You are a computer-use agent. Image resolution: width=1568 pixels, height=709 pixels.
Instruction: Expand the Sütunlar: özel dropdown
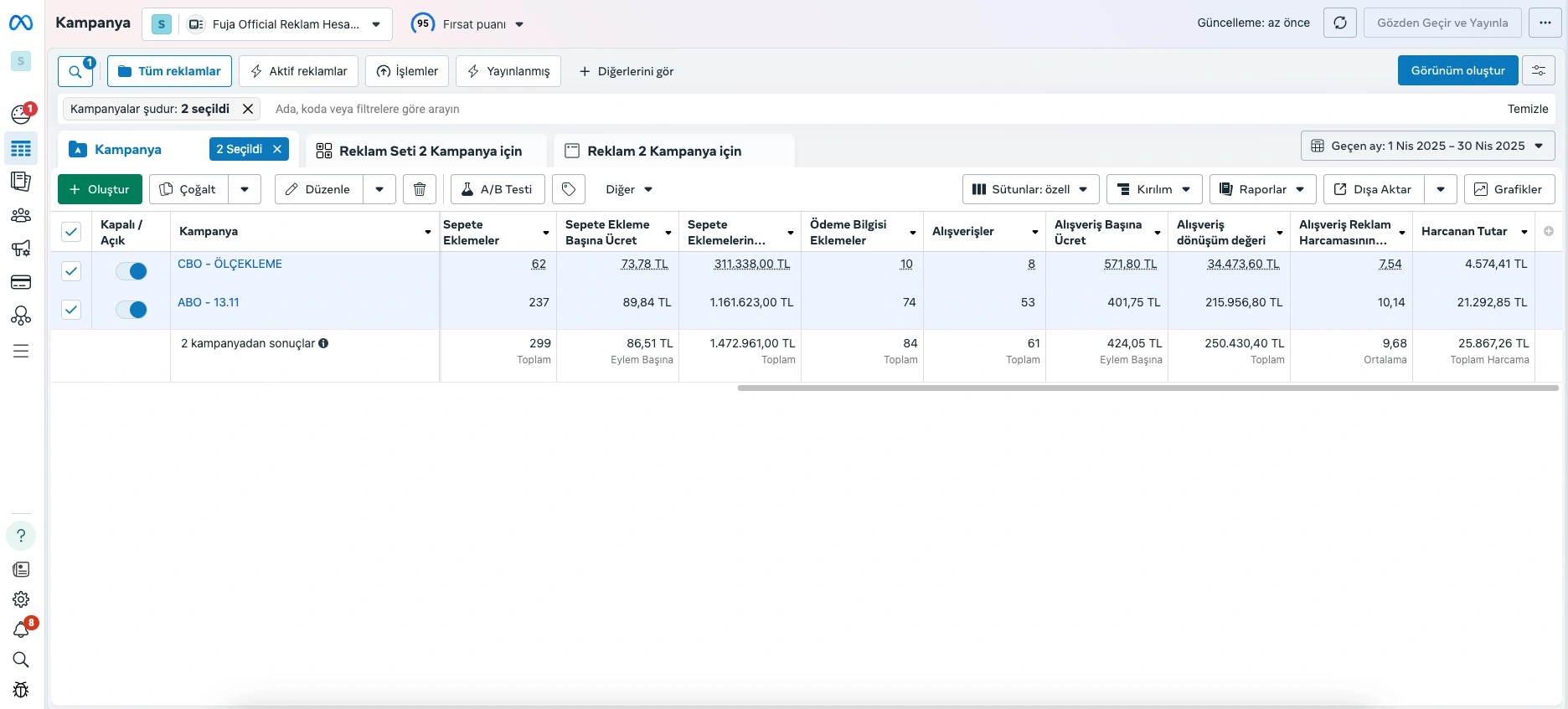[x=1030, y=189]
